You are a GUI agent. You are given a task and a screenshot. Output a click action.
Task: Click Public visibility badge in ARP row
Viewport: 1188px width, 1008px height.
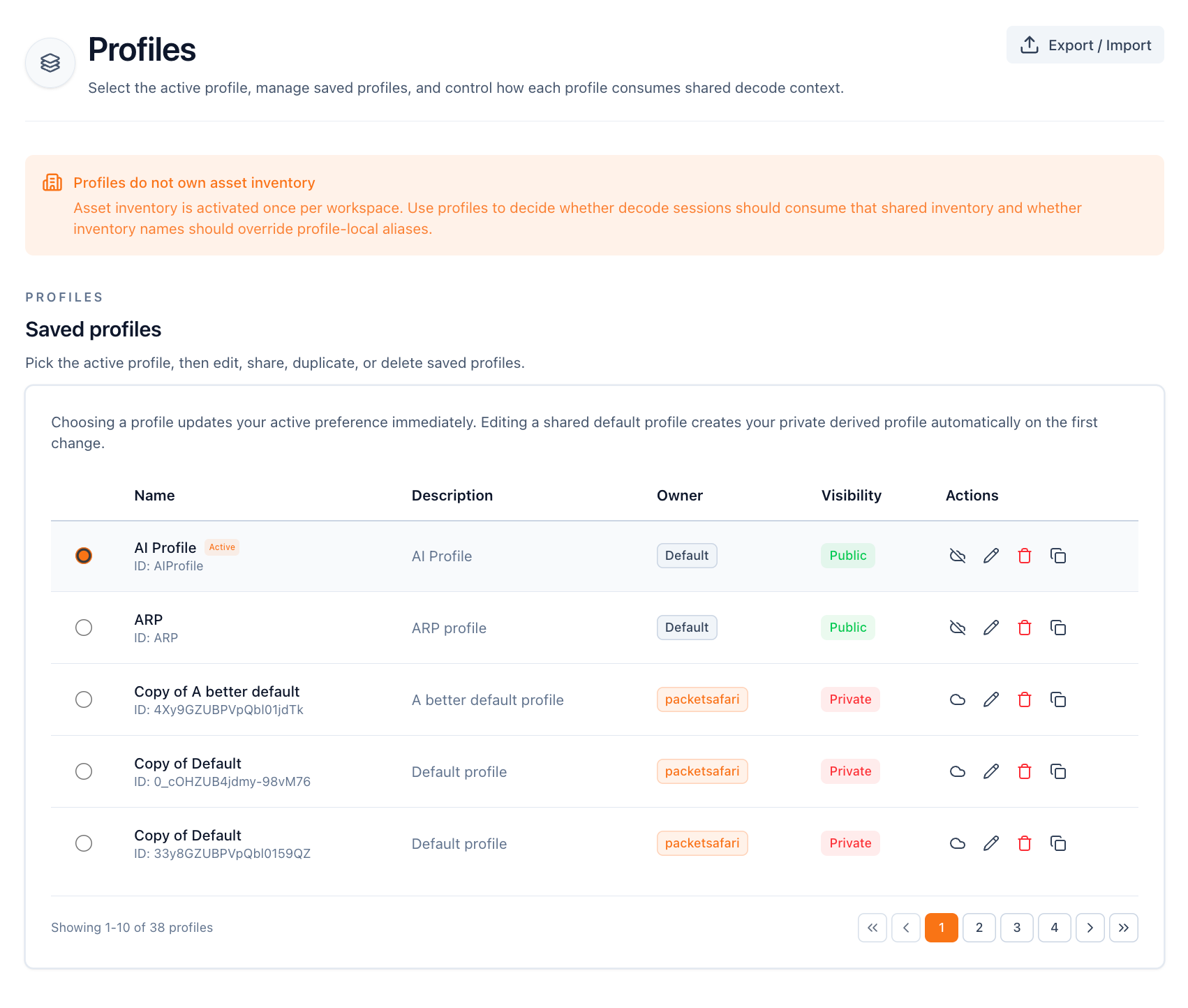848,628
